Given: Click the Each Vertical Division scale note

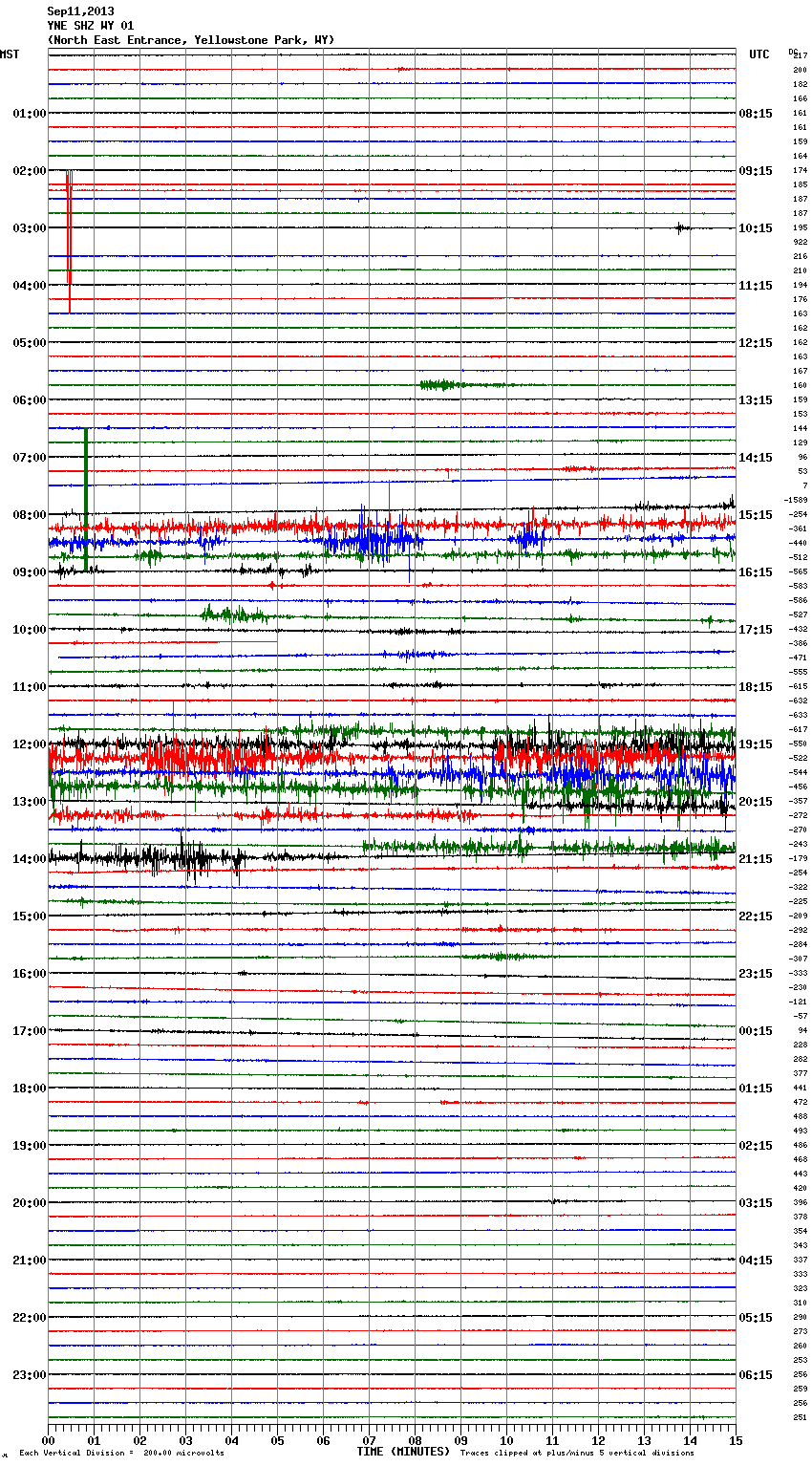Looking at the screenshot, I should pos(121,1454).
